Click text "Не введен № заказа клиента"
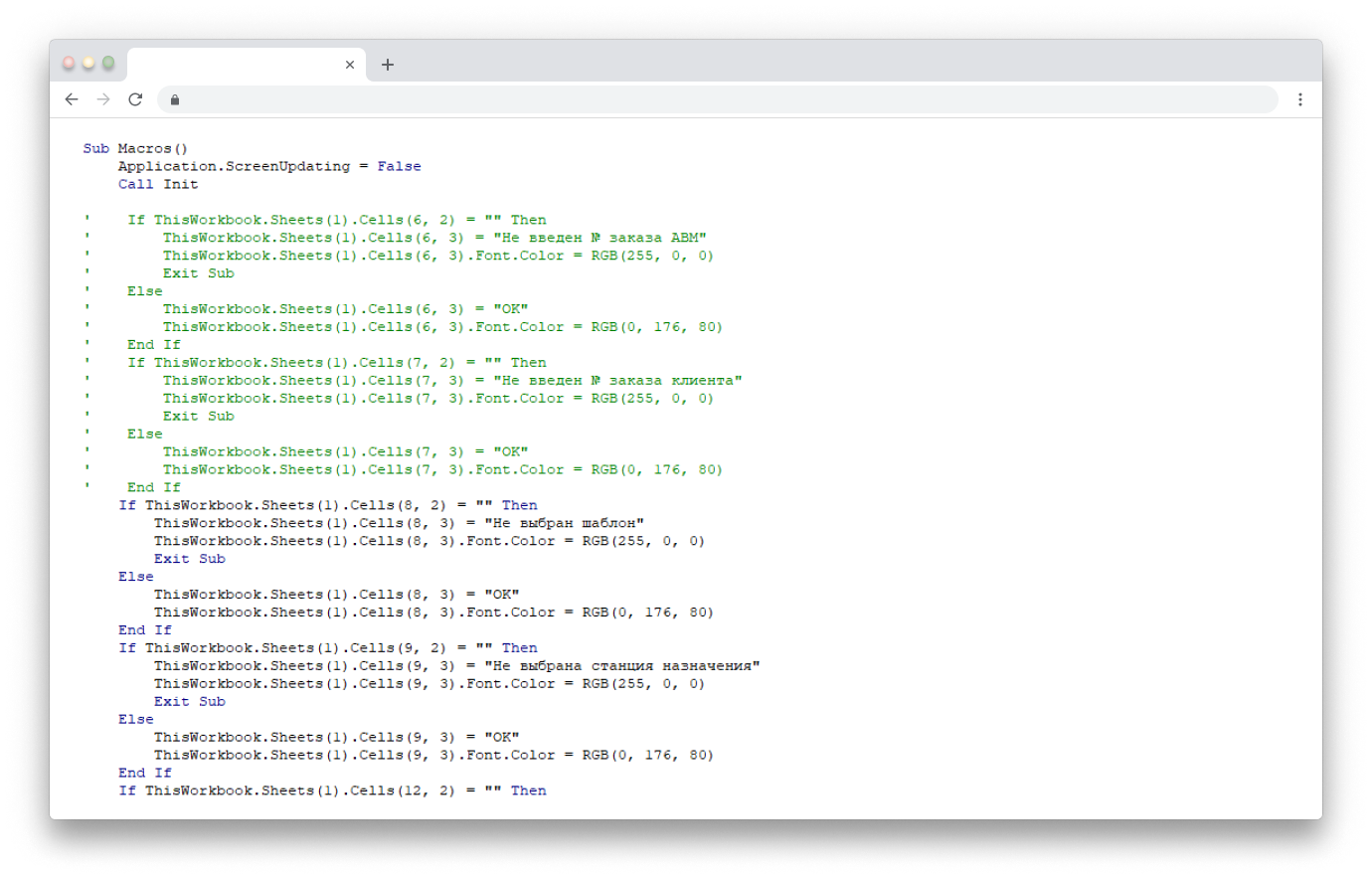 (x=617, y=381)
